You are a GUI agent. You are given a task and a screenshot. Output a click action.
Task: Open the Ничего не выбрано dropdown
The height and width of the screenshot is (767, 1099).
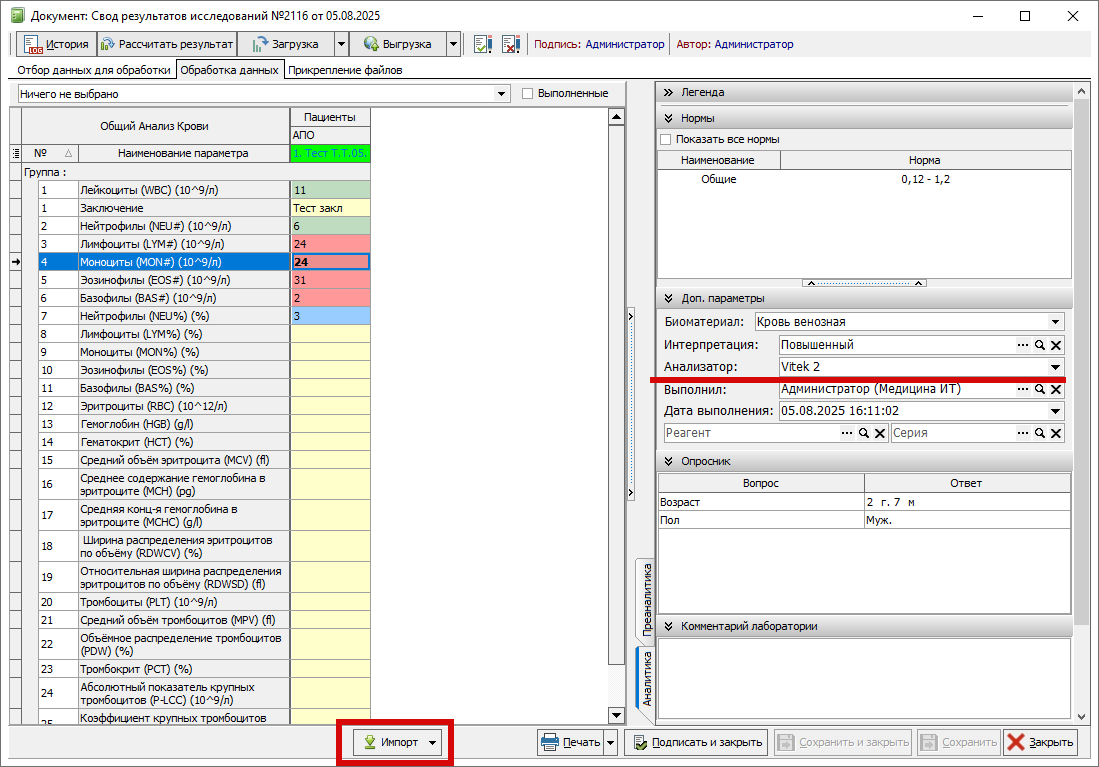coord(502,94)
